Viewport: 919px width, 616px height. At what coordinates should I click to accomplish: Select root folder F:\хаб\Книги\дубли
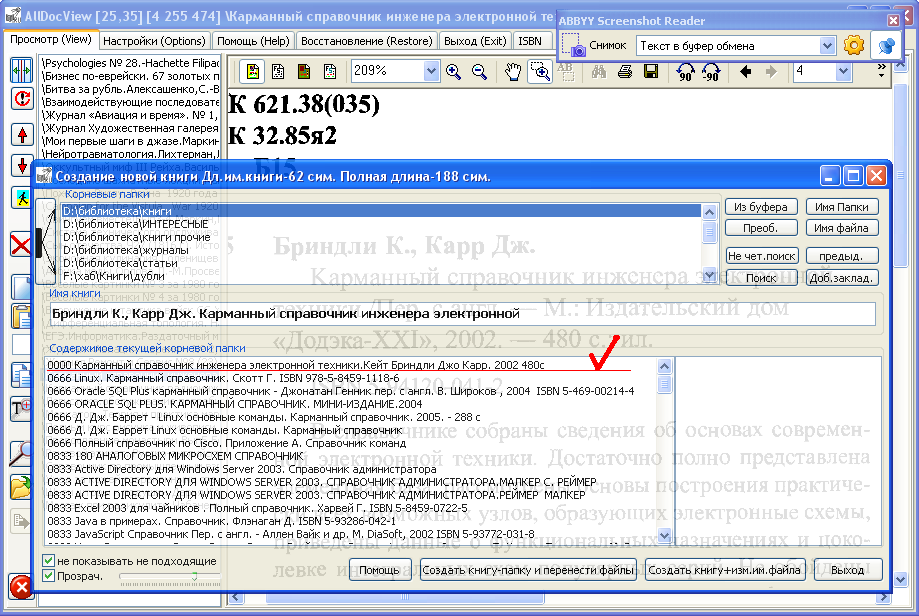click(381, 275)
